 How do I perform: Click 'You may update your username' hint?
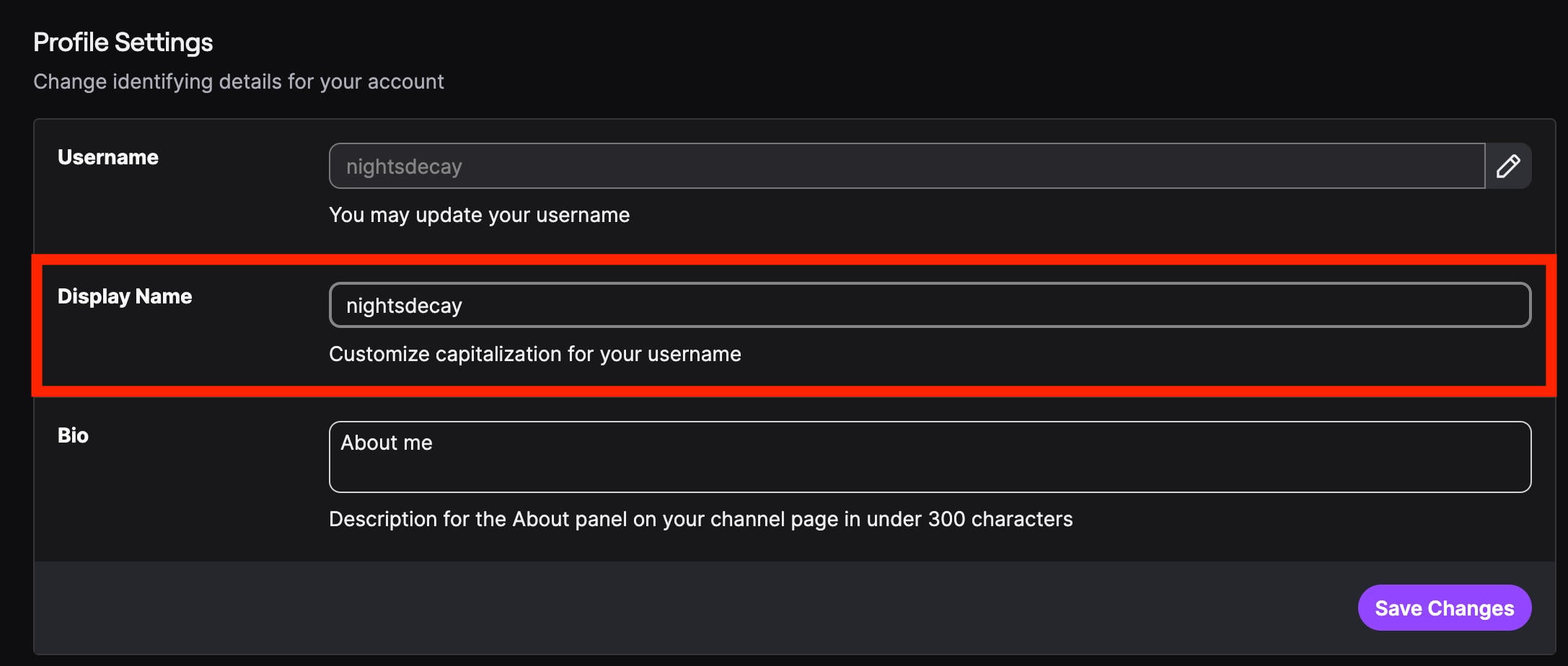479,215
